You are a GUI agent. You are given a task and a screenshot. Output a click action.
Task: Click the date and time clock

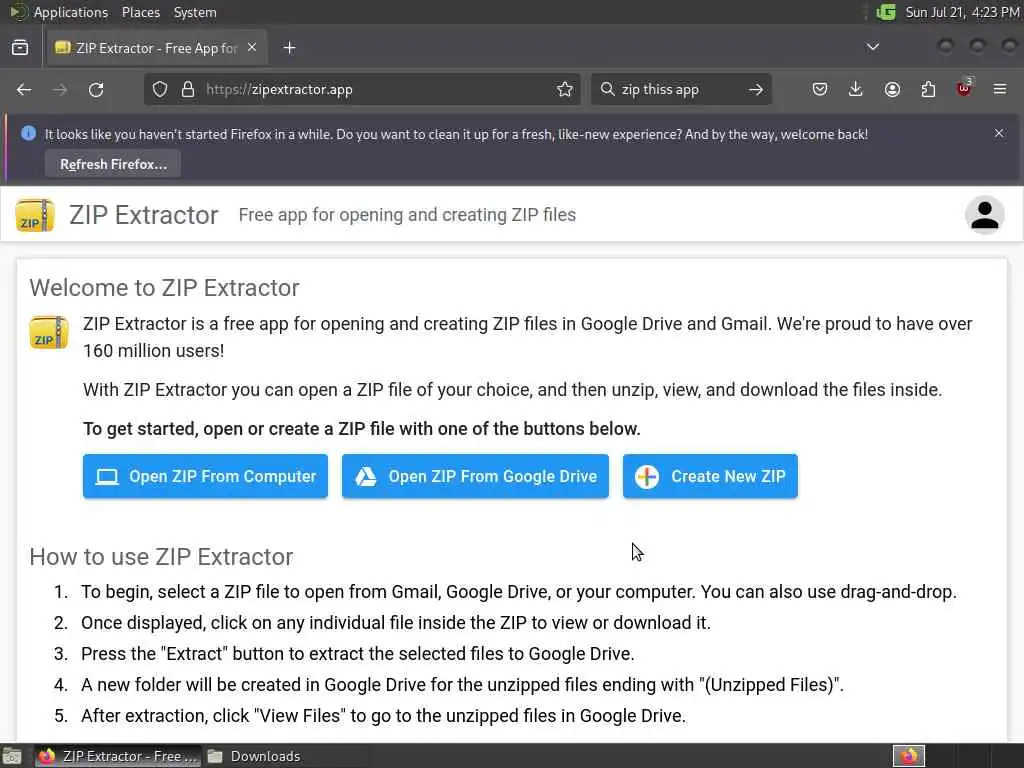tap(962, 12)
